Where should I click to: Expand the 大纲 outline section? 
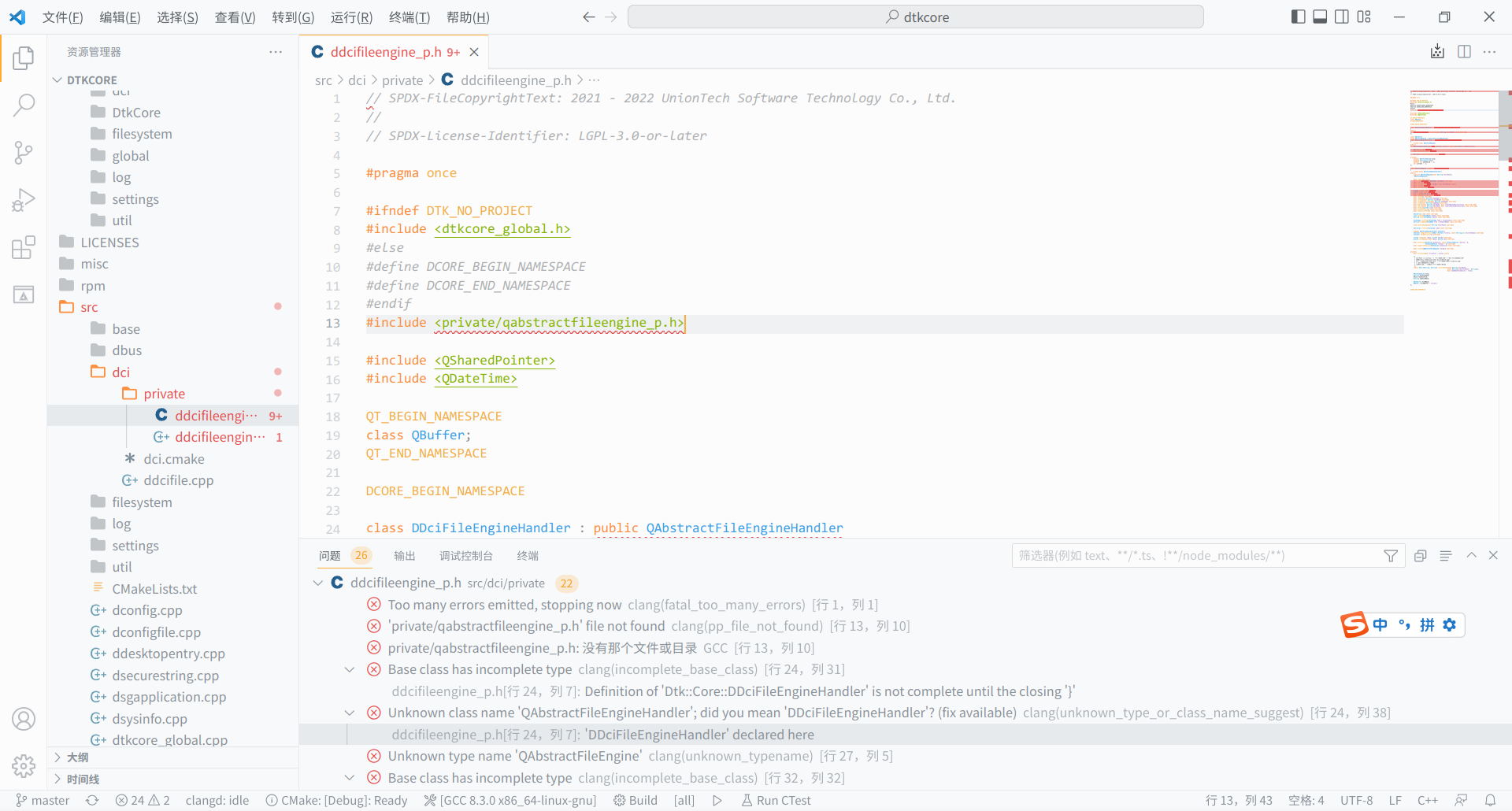pyautogui.click(x=77, y=757)
